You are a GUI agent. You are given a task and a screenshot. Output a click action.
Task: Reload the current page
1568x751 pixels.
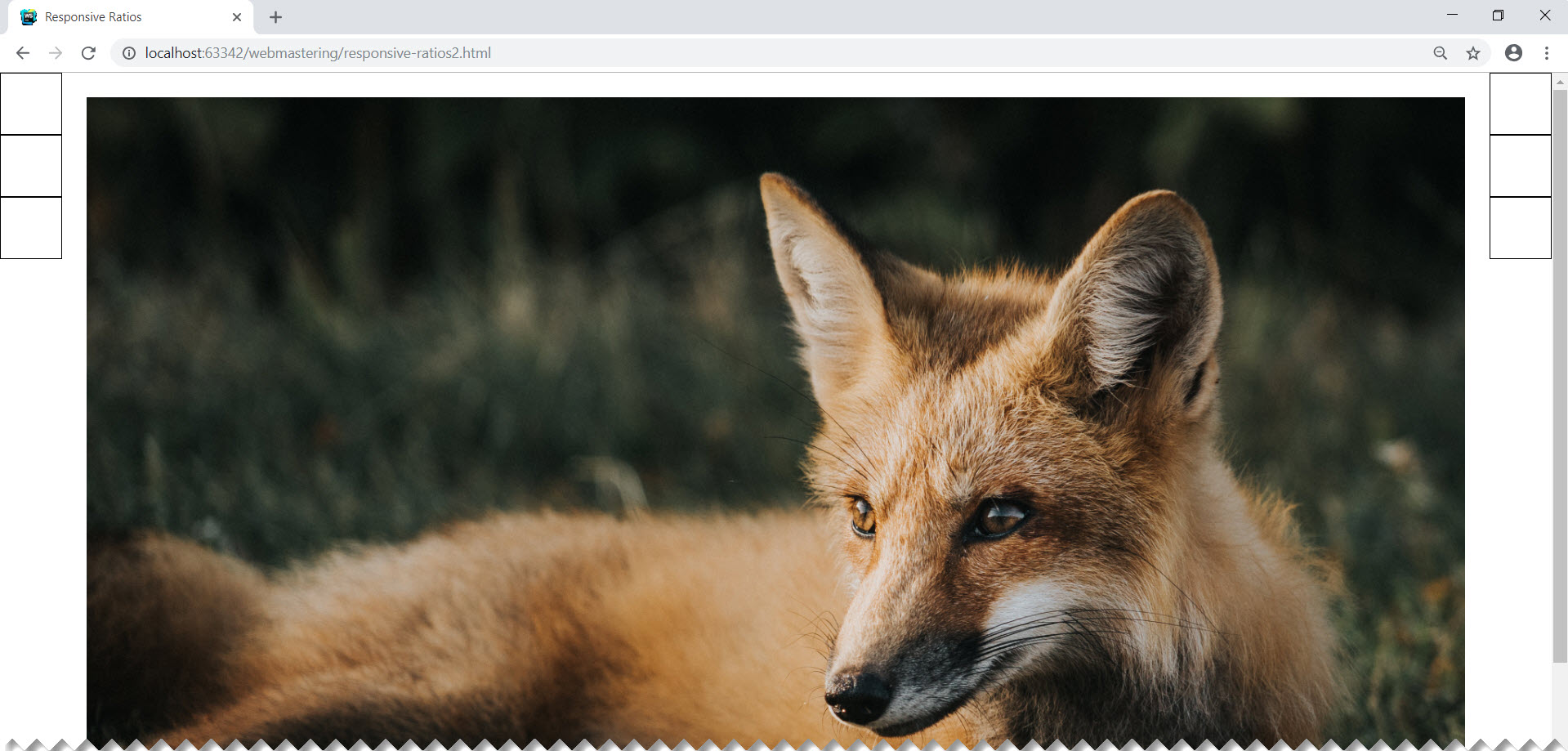click(88, 53)
